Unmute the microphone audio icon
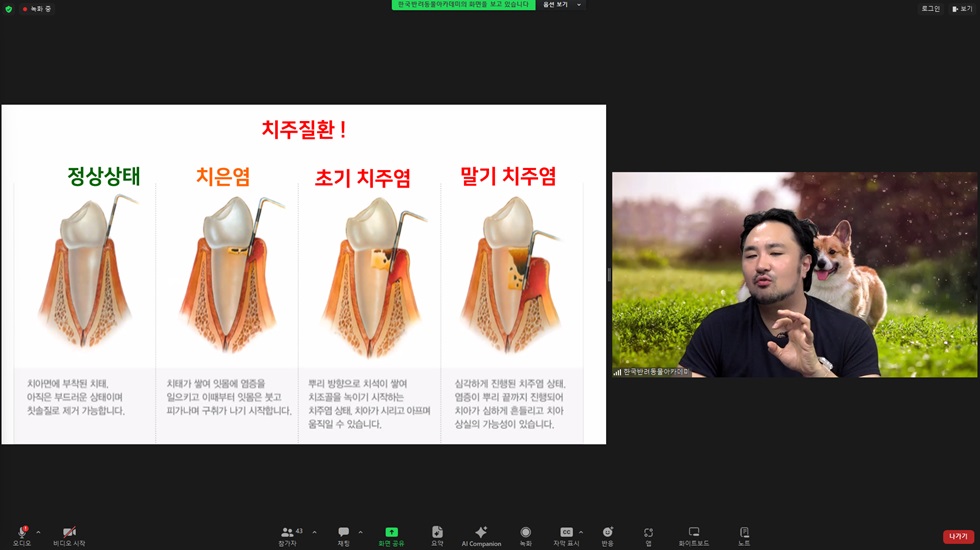980x550 pixels. pyautogui.click(x=22, y=532)
